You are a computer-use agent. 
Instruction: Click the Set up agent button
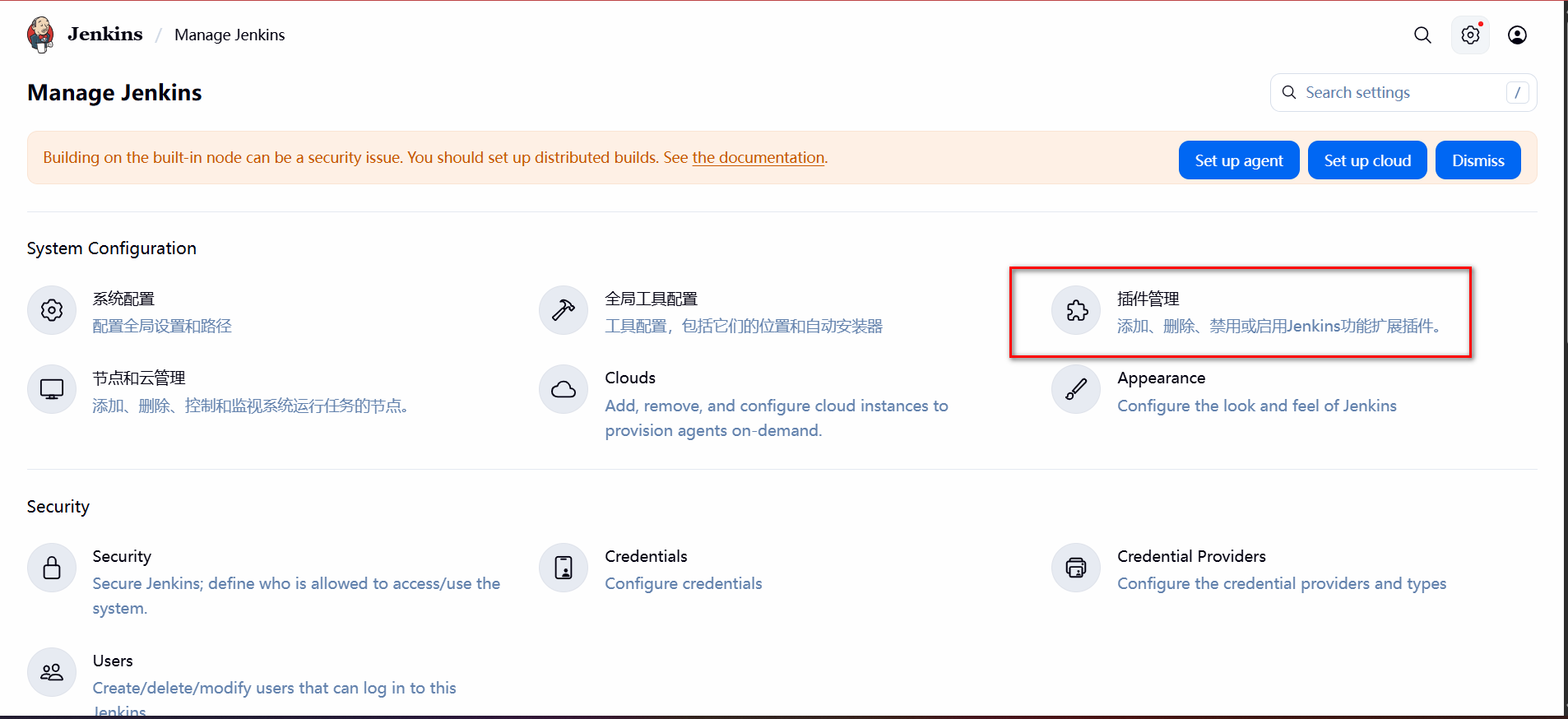pyautogui.click(x=1239, y=160)
